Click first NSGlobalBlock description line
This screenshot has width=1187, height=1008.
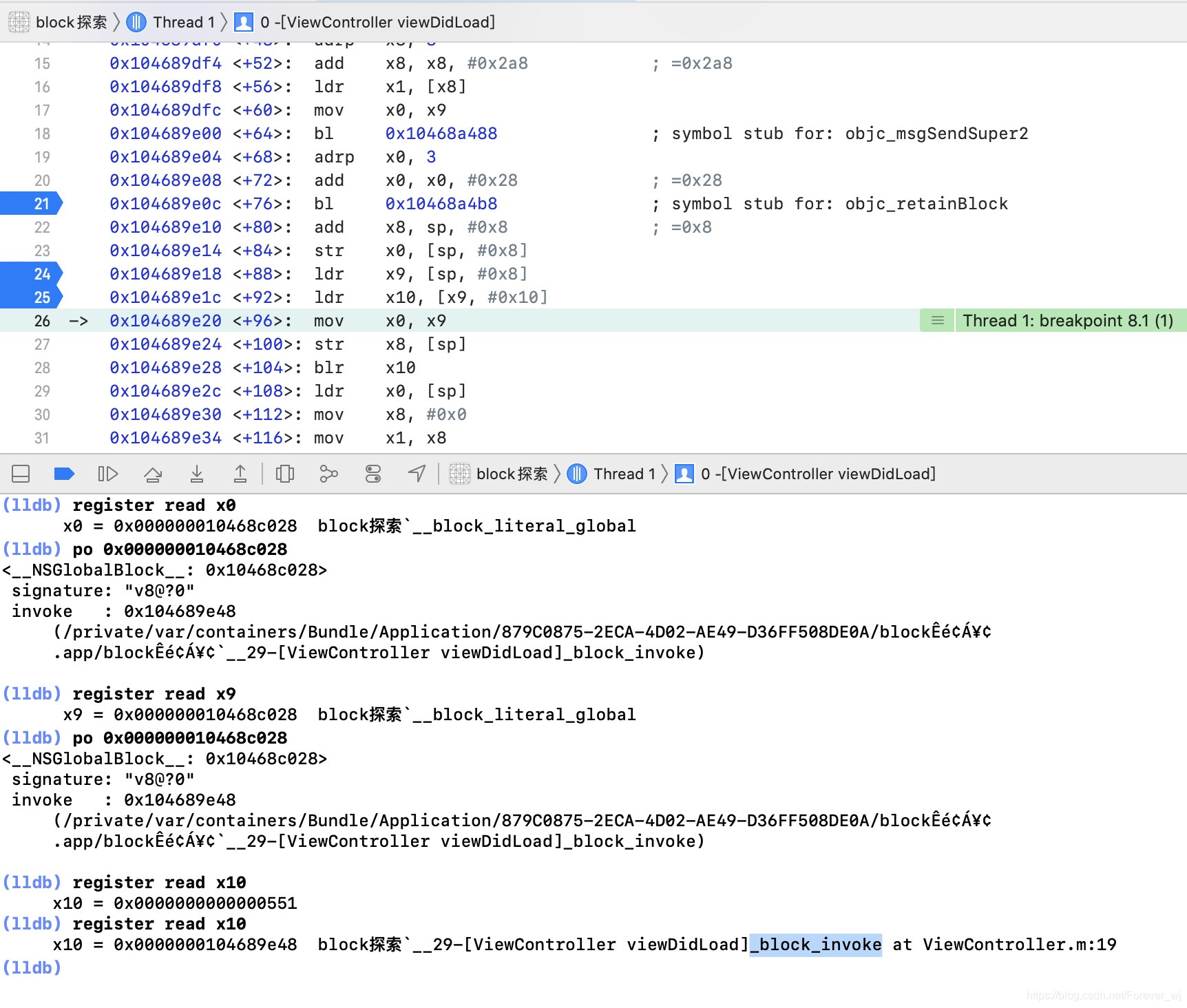click(165, 570)
